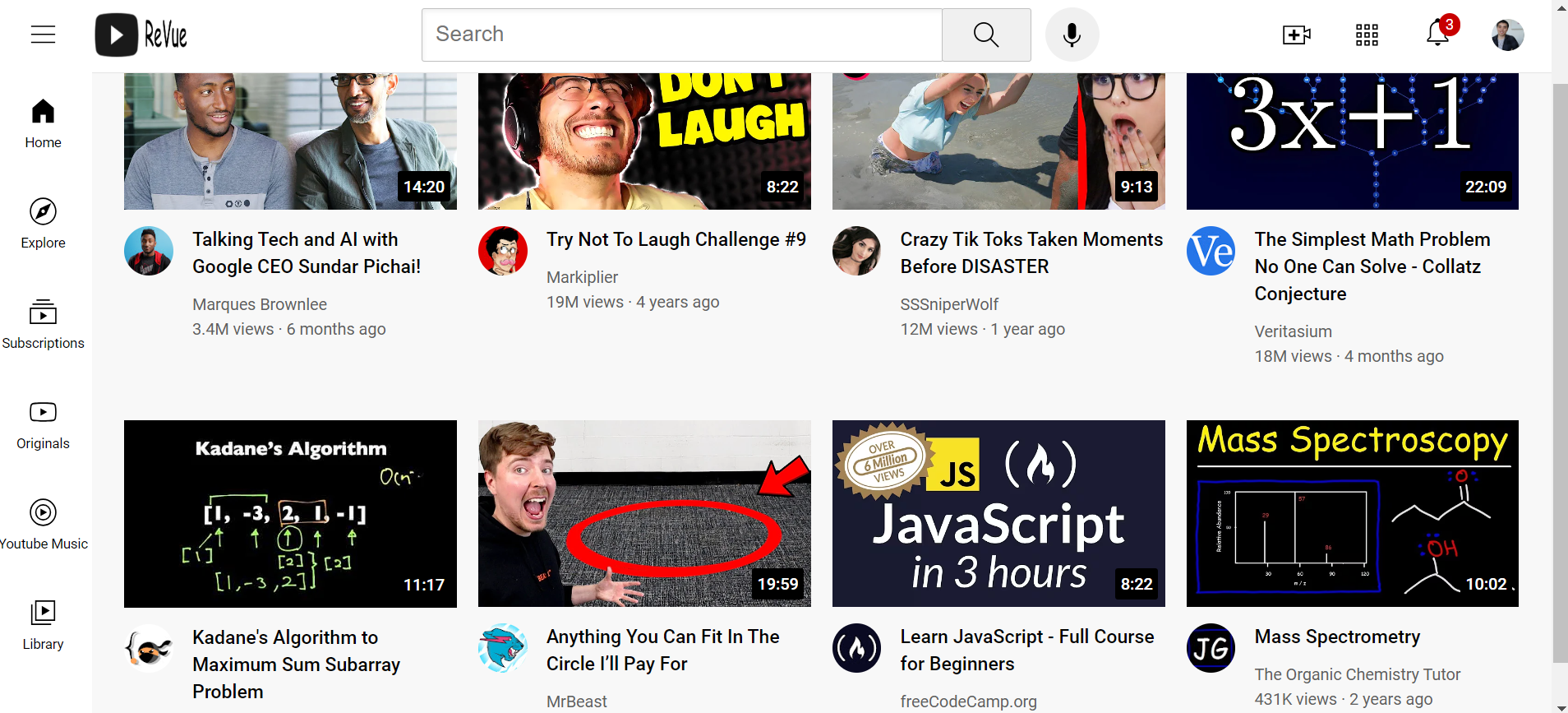Open the freeCodeCamp channel avatar
Screen dimensions: 1568x713
(857, 648)
